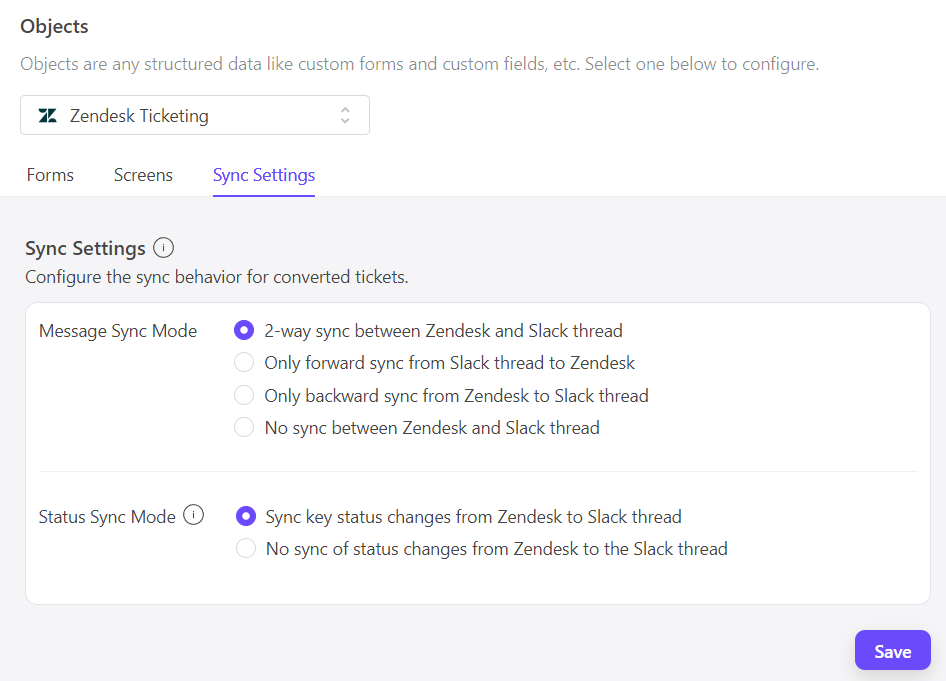Open the Screens tab
Viewport: 946px width, 681px height.
point(143,175)
